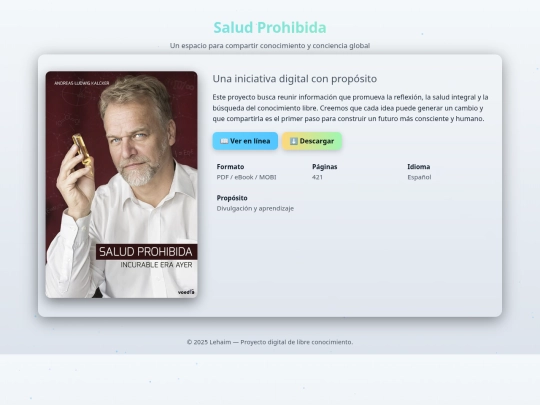Image resolution: width=540 pixels, height=405 pixels.
Task: Click the Descargar download button
Action: 312,141
